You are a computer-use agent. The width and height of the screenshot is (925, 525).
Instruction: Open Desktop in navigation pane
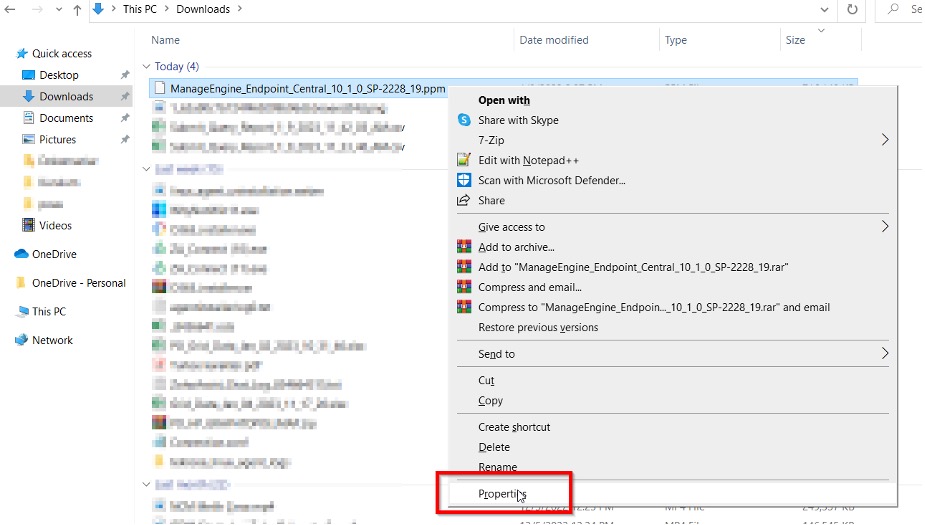click(58, 75)
